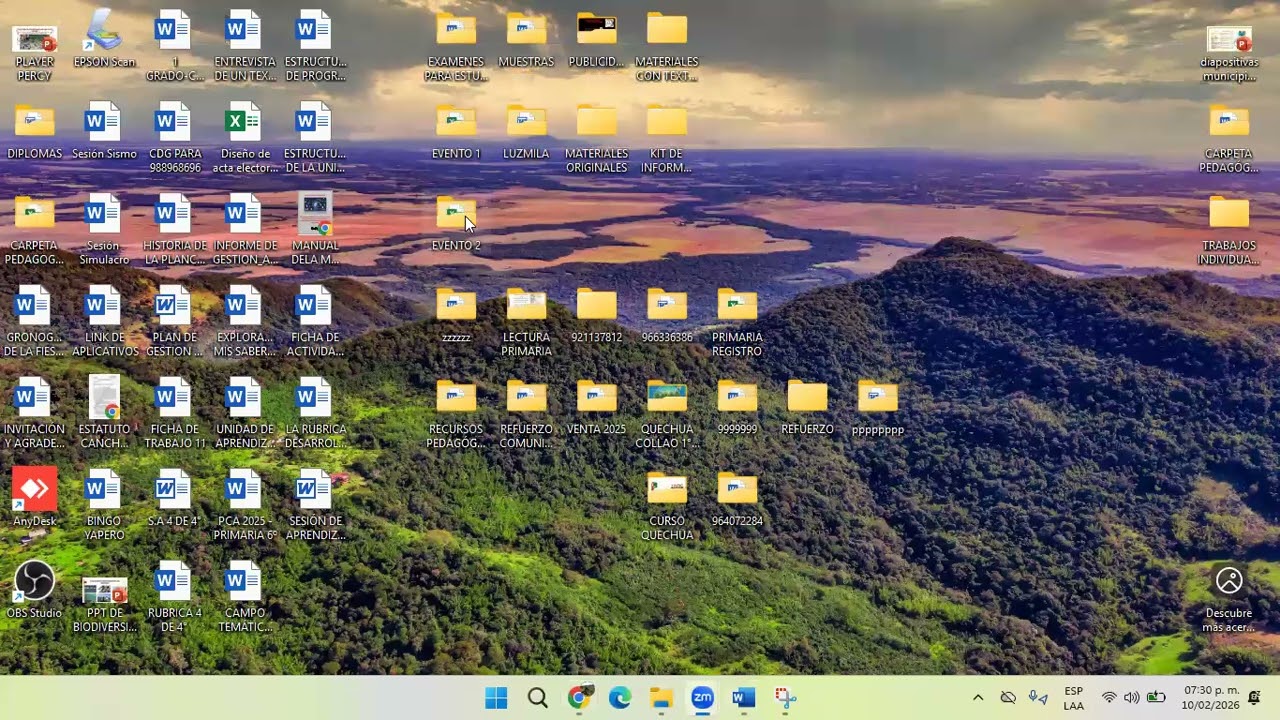Select EXAMENES PARA ESTU... folder

click(x=456, y=48)
